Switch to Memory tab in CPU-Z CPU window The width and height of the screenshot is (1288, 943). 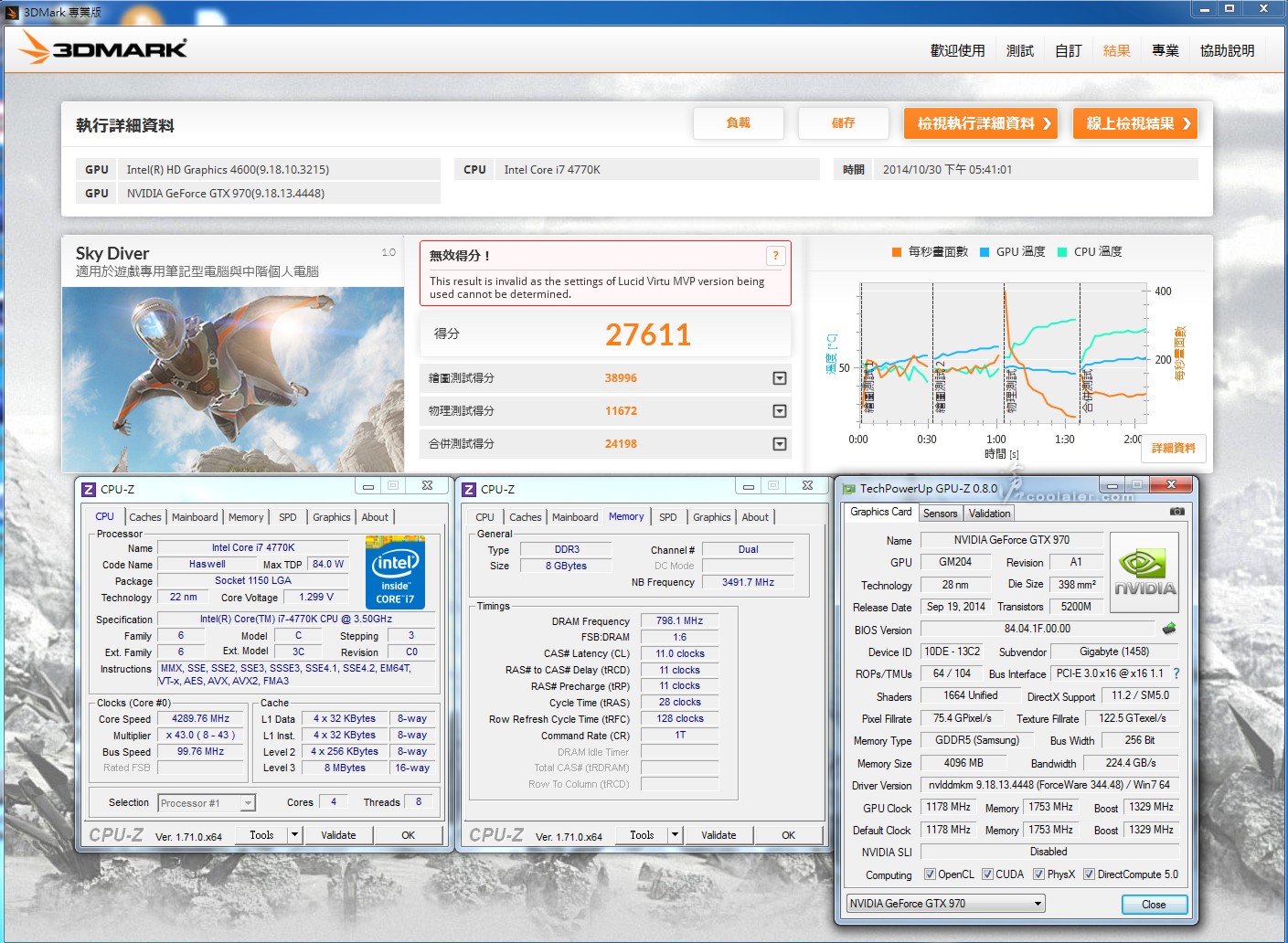click(x=246, y=517)
